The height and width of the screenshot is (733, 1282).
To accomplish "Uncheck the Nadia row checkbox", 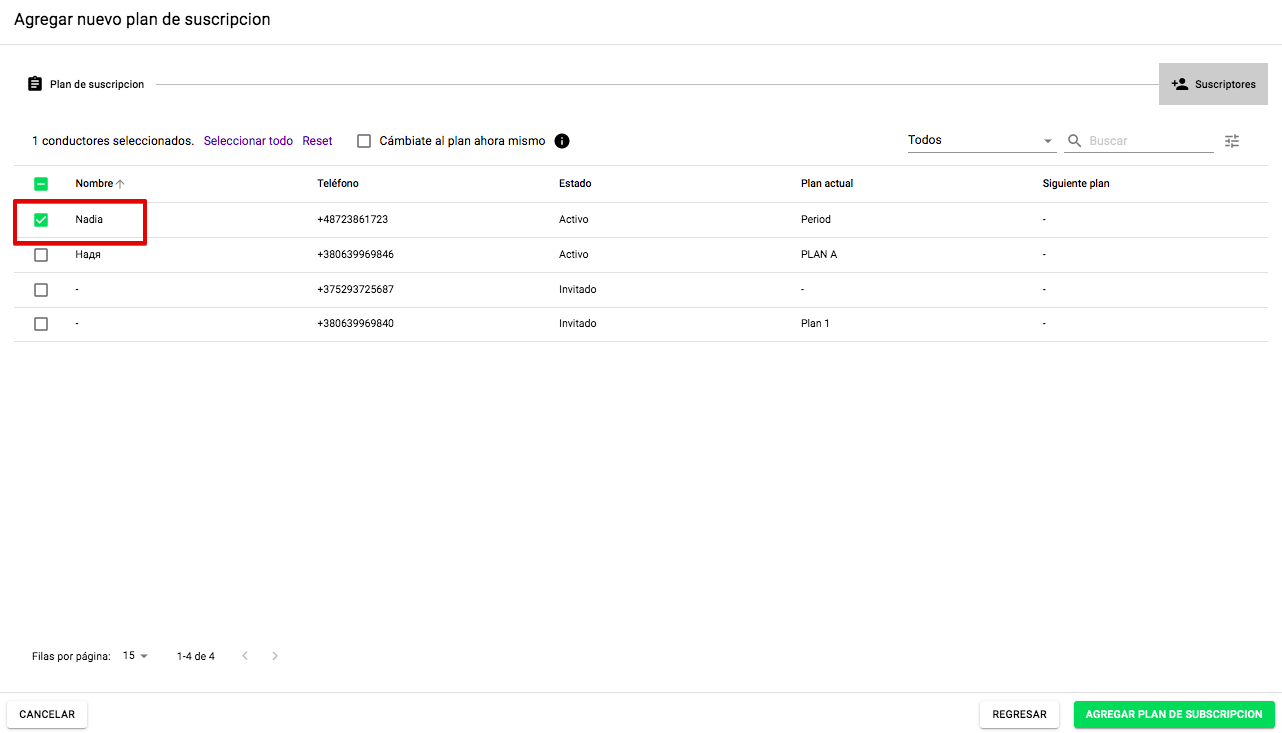I will click(41, 220).
